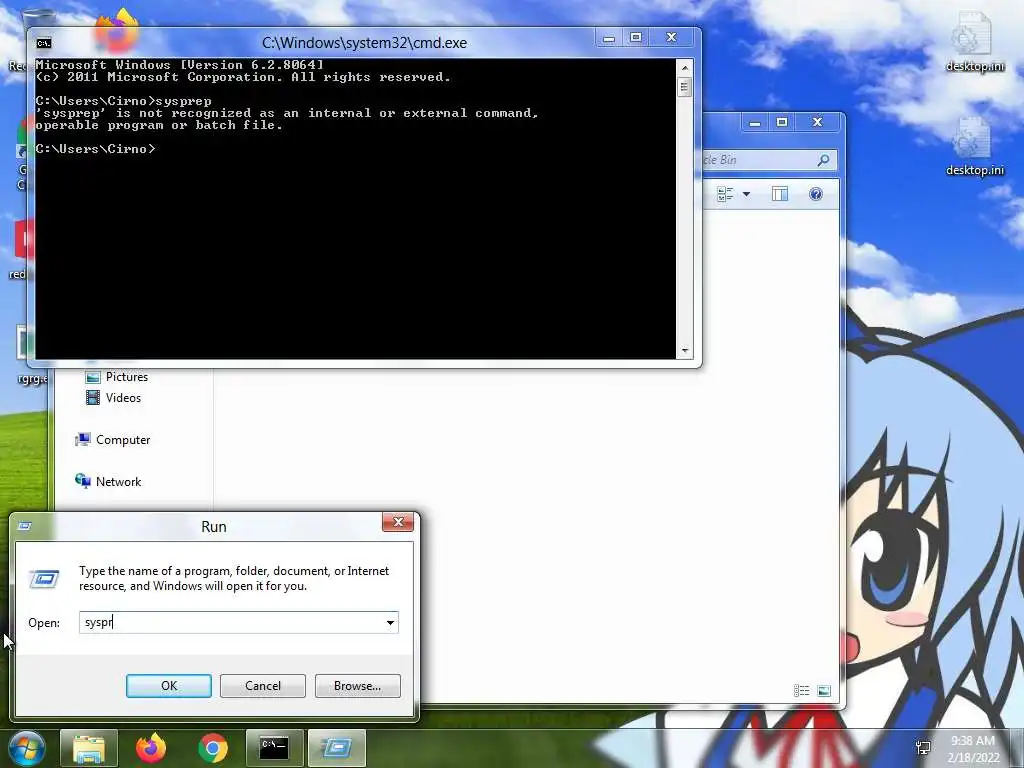Image resolution: width=1024 pixels, height=768 pixels.
Task: Launch Chrome from the taskbar
Action: (213, 748)
